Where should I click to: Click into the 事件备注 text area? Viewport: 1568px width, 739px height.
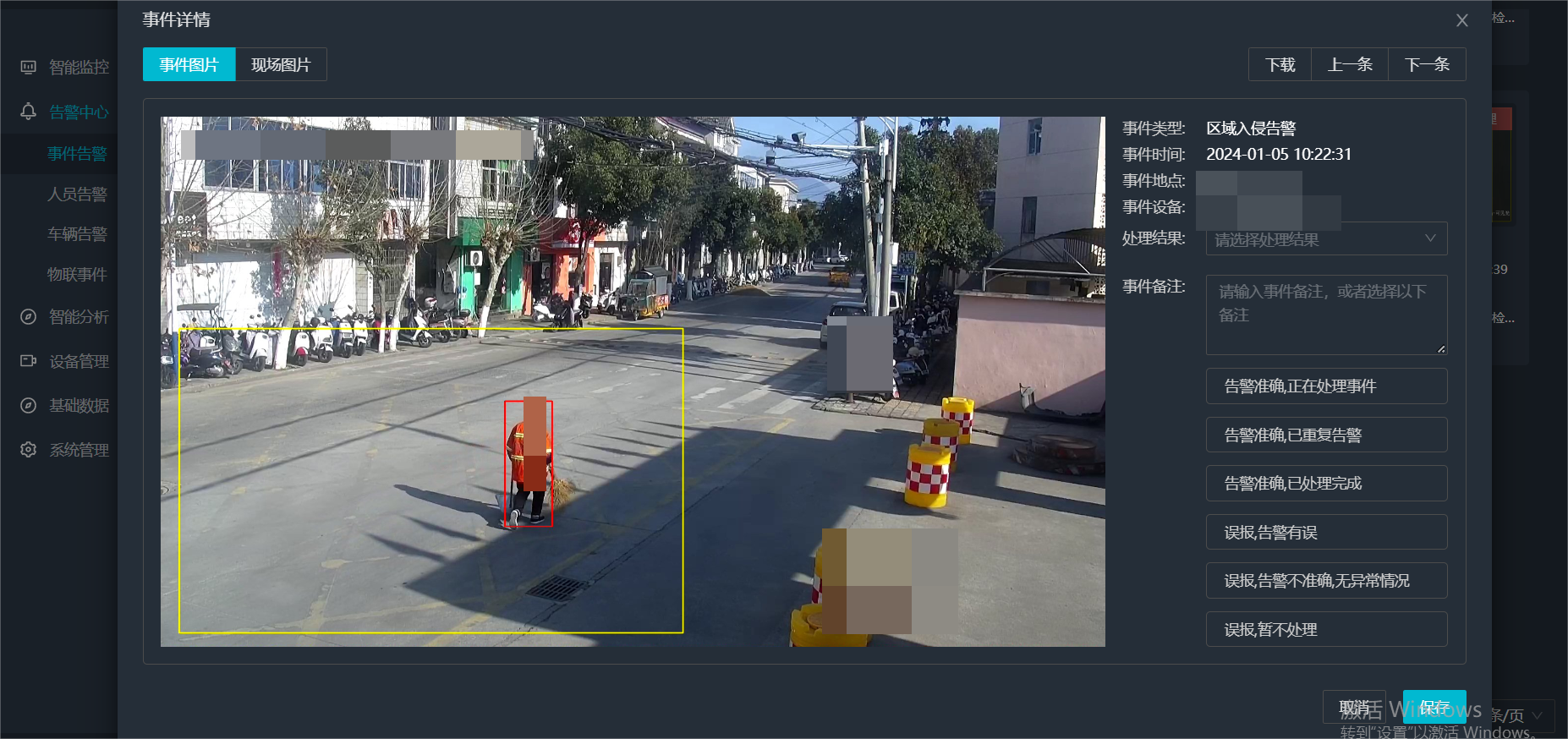pos(1325,315)
